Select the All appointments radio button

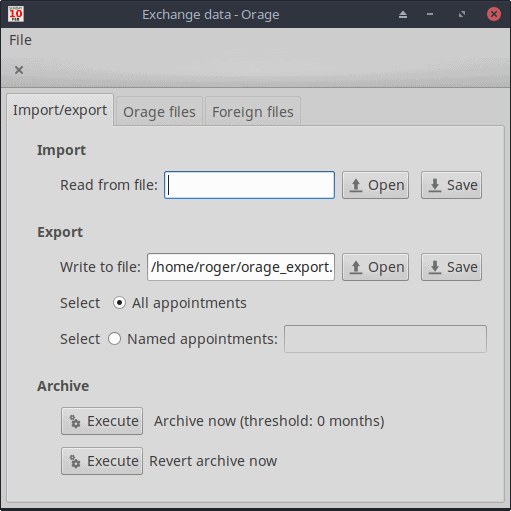click(119, 303)
